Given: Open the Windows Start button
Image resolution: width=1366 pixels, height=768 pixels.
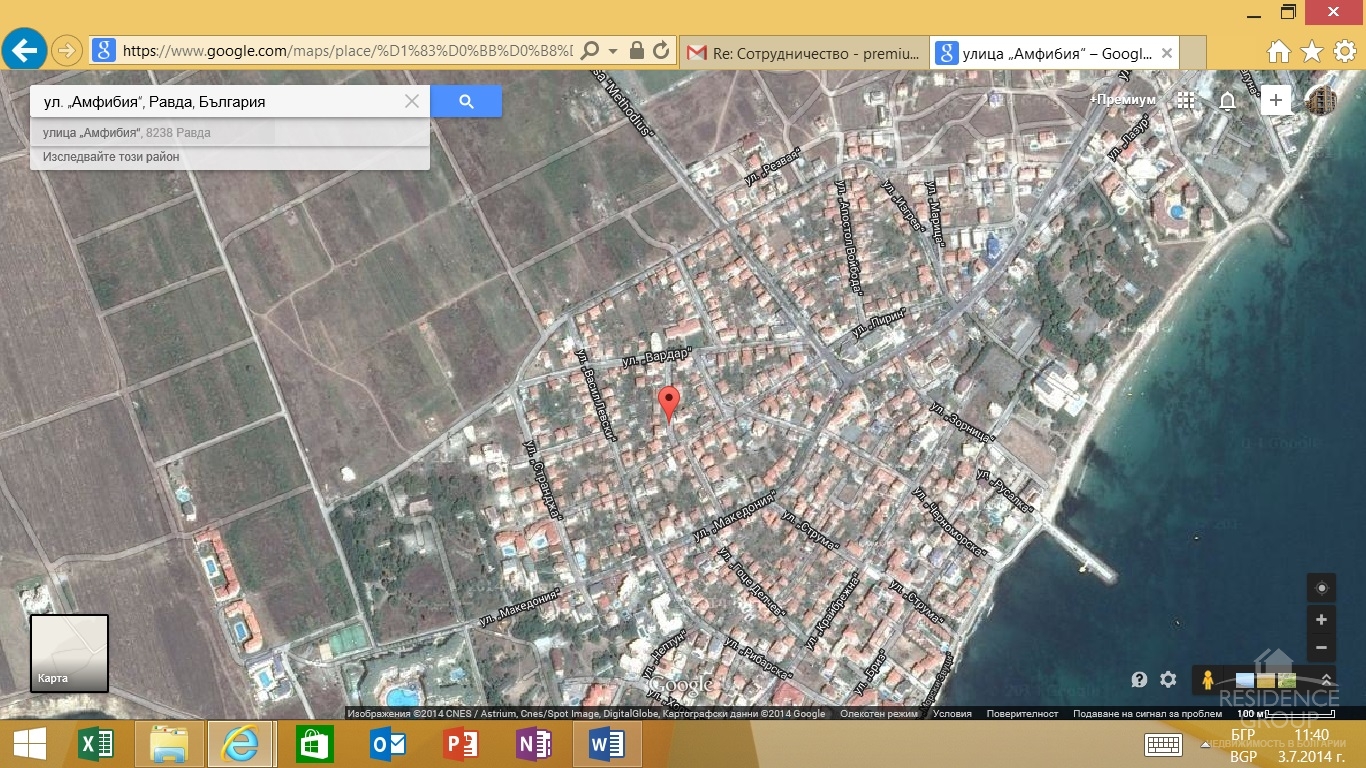Looking at the screenshot, I should pyautogui.click(x=29, y=744).
